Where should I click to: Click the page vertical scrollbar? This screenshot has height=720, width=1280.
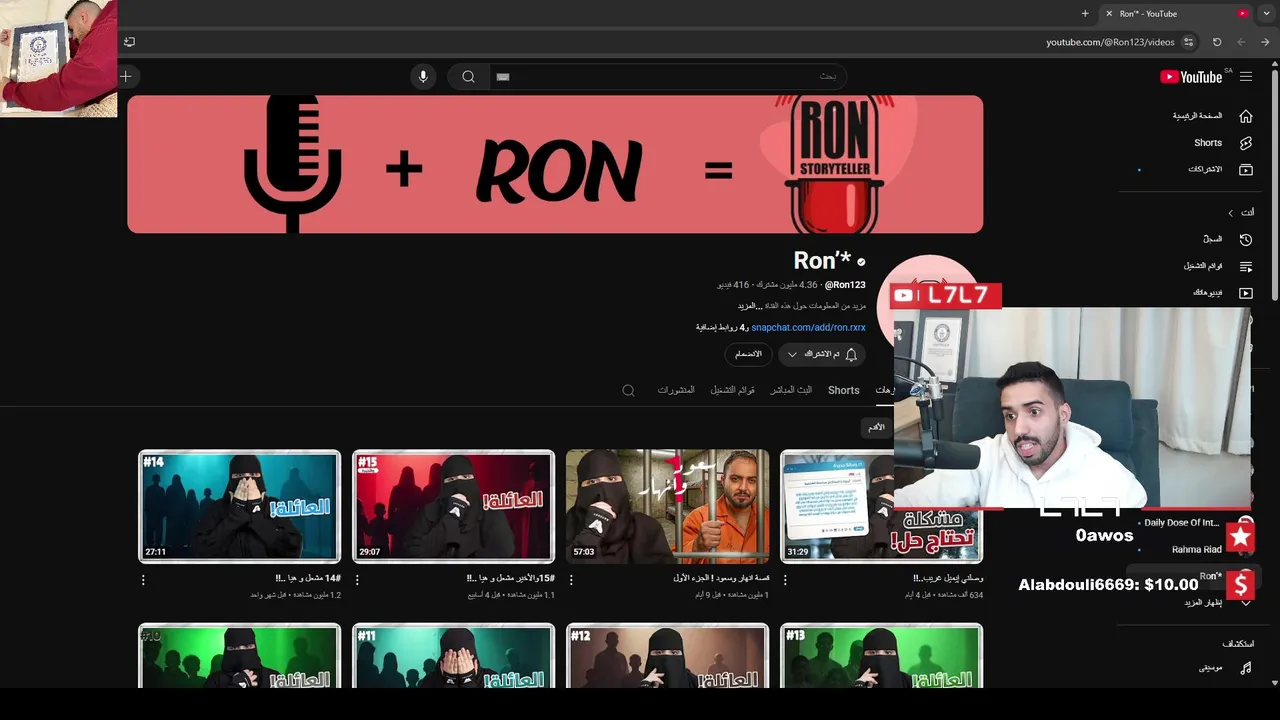click(x=1275, y=183)
